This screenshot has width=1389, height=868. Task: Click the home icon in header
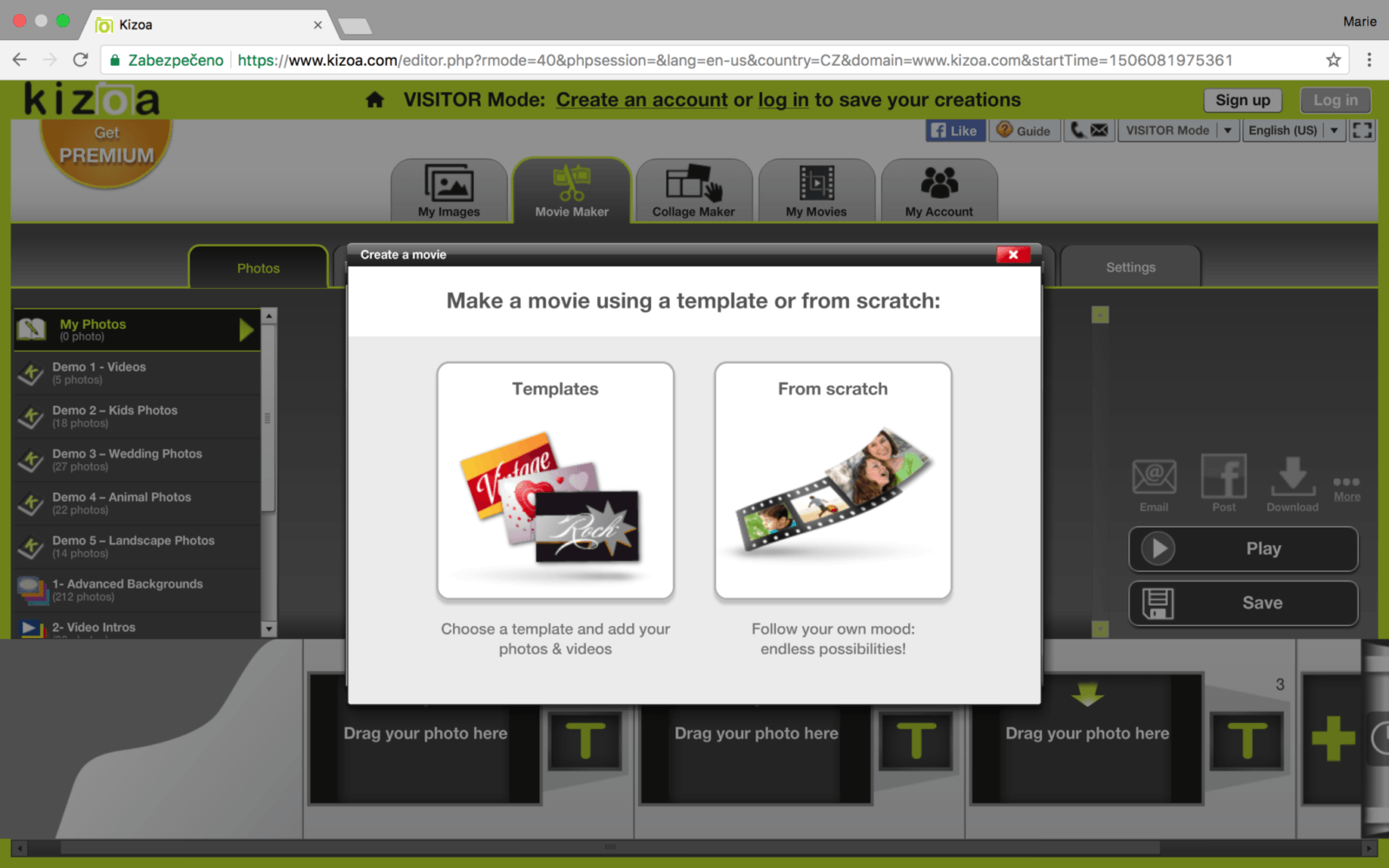point(375,100)
